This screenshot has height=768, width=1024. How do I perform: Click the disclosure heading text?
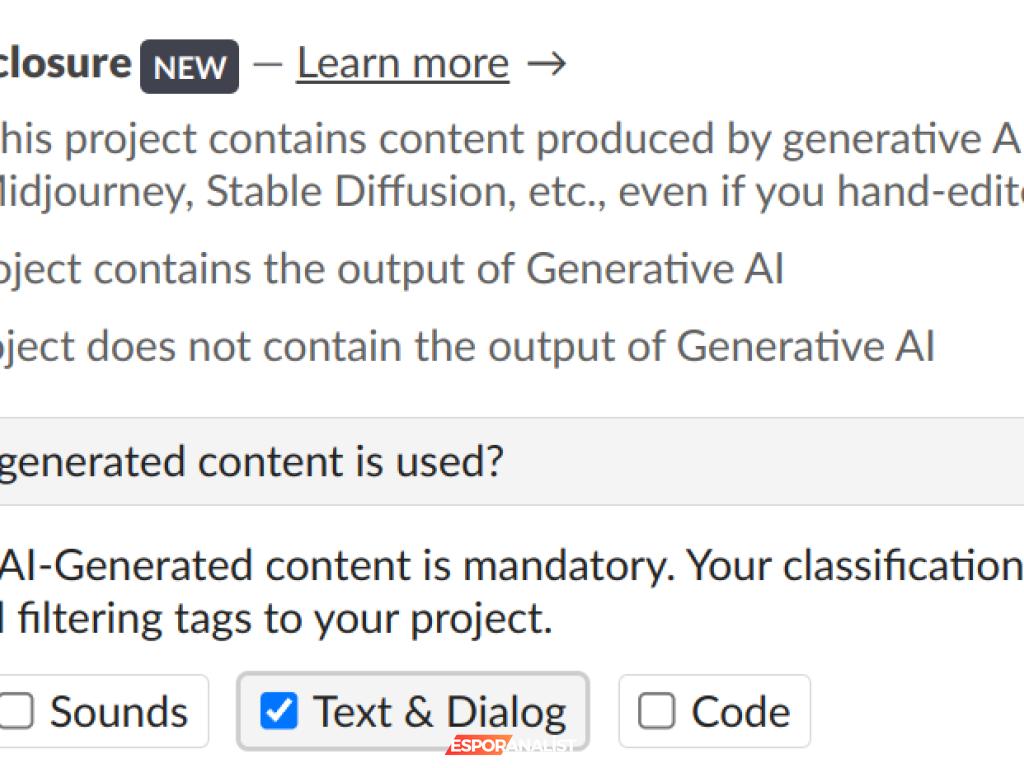point(65,63)
